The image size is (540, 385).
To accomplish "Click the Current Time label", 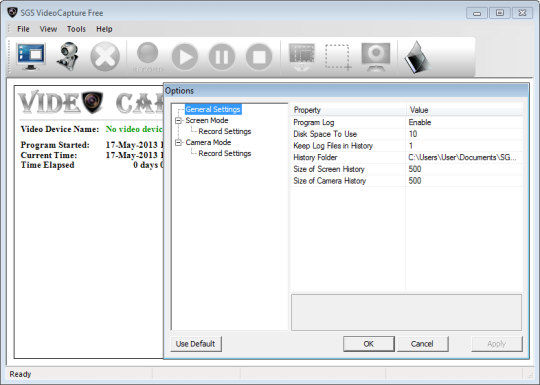I will point(49,155).
